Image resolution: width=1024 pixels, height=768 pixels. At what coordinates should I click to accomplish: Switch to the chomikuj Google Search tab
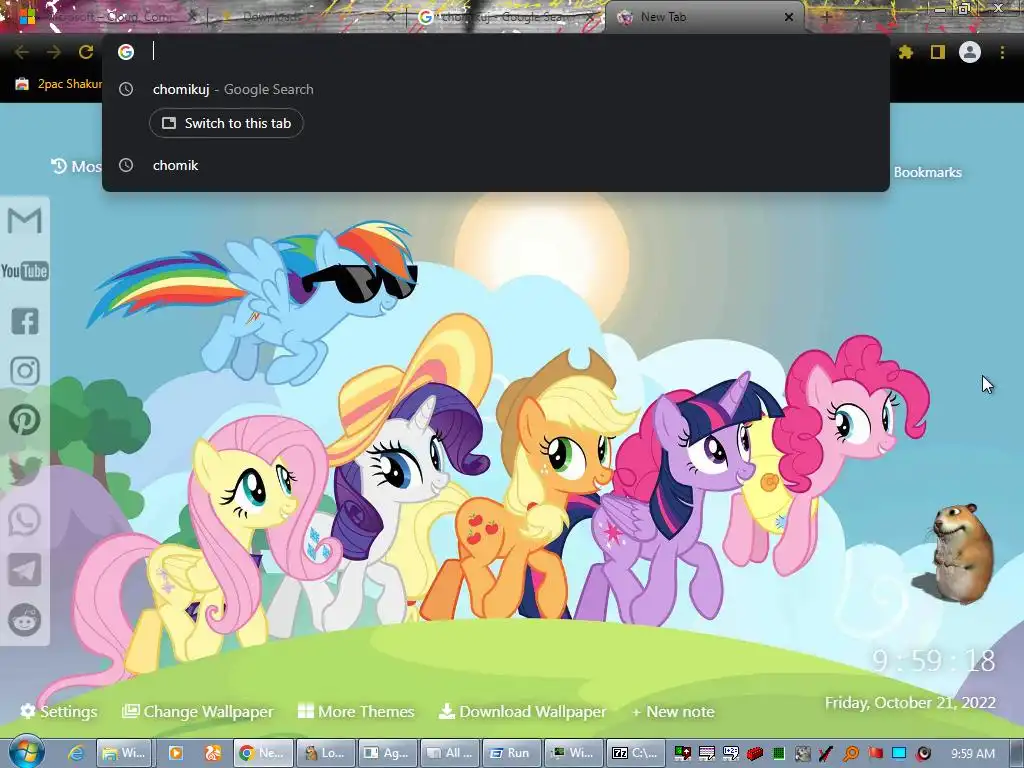coord(506,17)
